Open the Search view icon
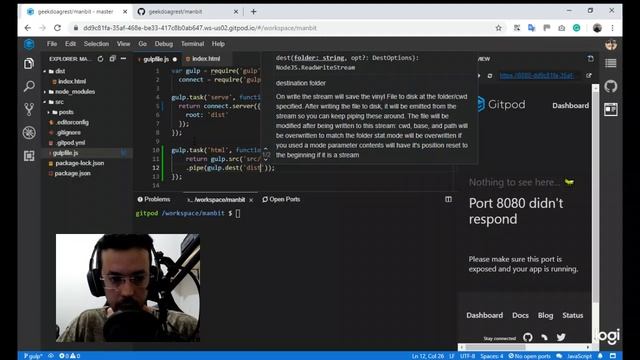Screen dimensions: 640x360 coord(29,86)
